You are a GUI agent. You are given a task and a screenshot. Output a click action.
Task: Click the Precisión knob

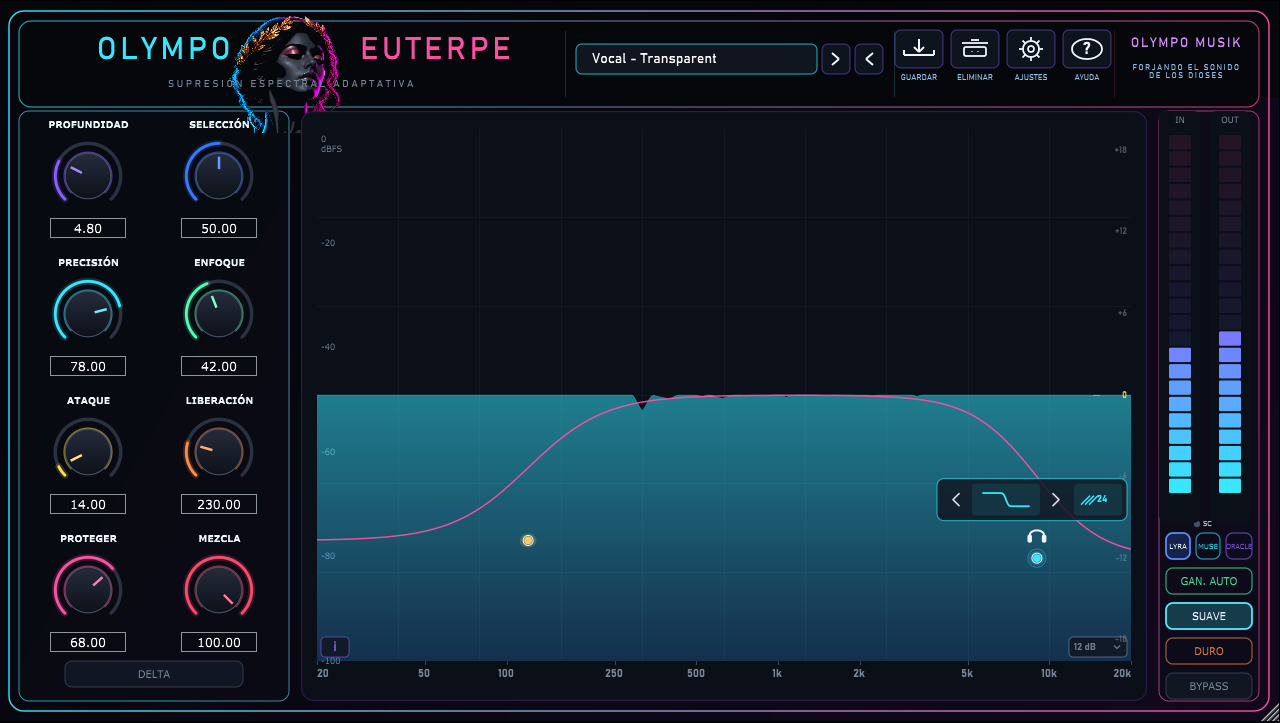88,313
